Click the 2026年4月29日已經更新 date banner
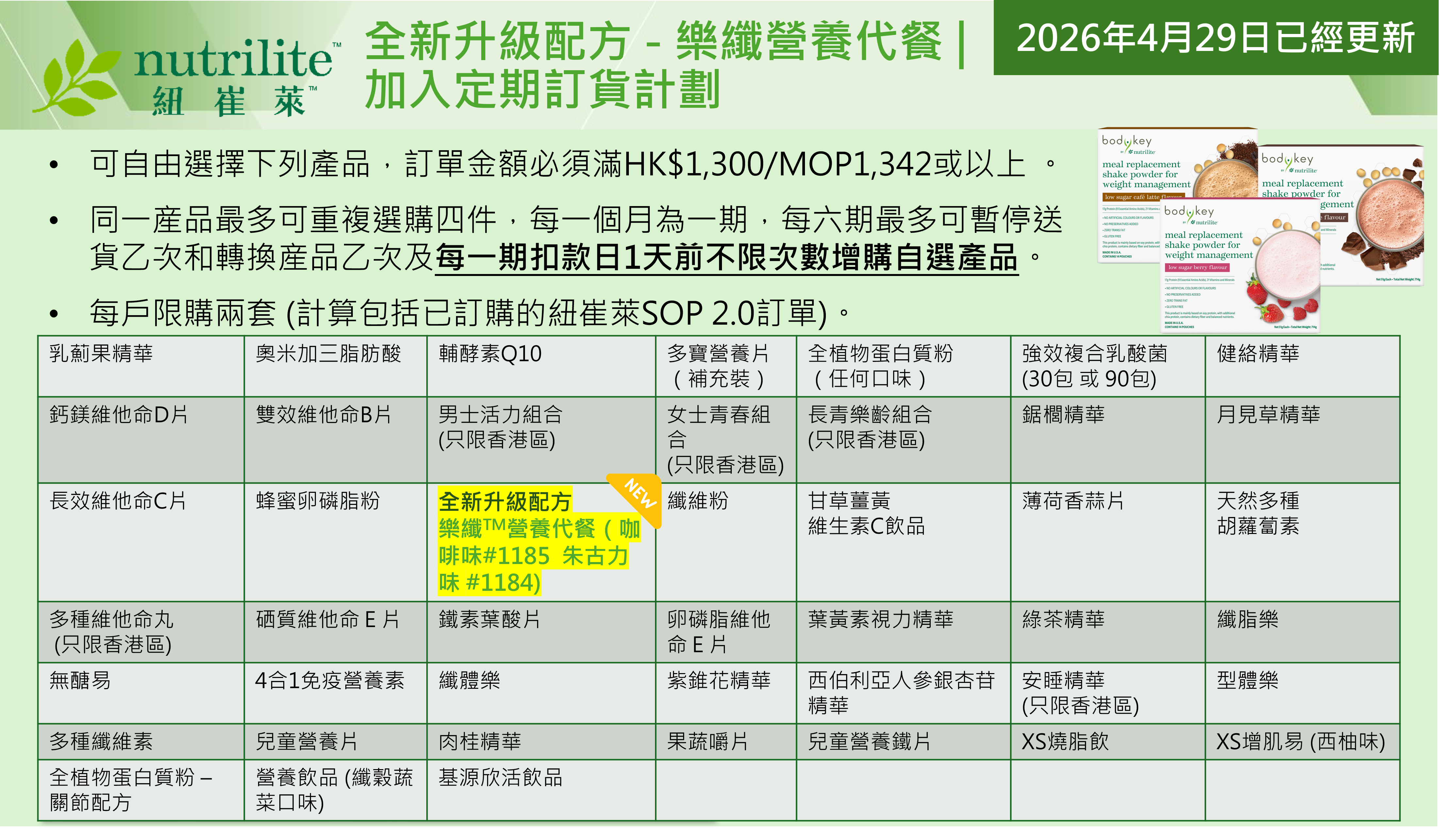This screenshot has width=1440, height=840. click(1216, 38)
